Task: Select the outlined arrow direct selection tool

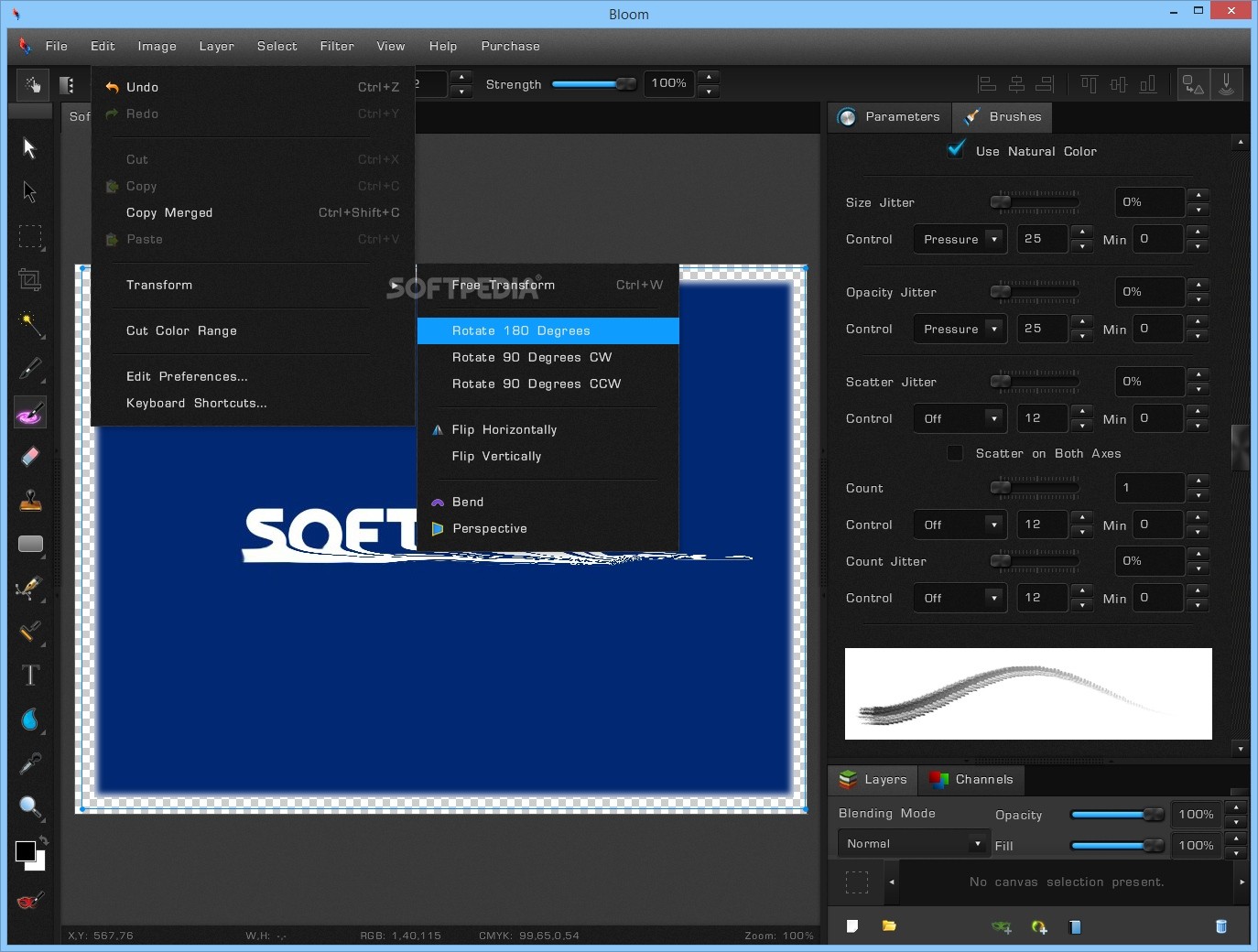Action: (29, 192)
